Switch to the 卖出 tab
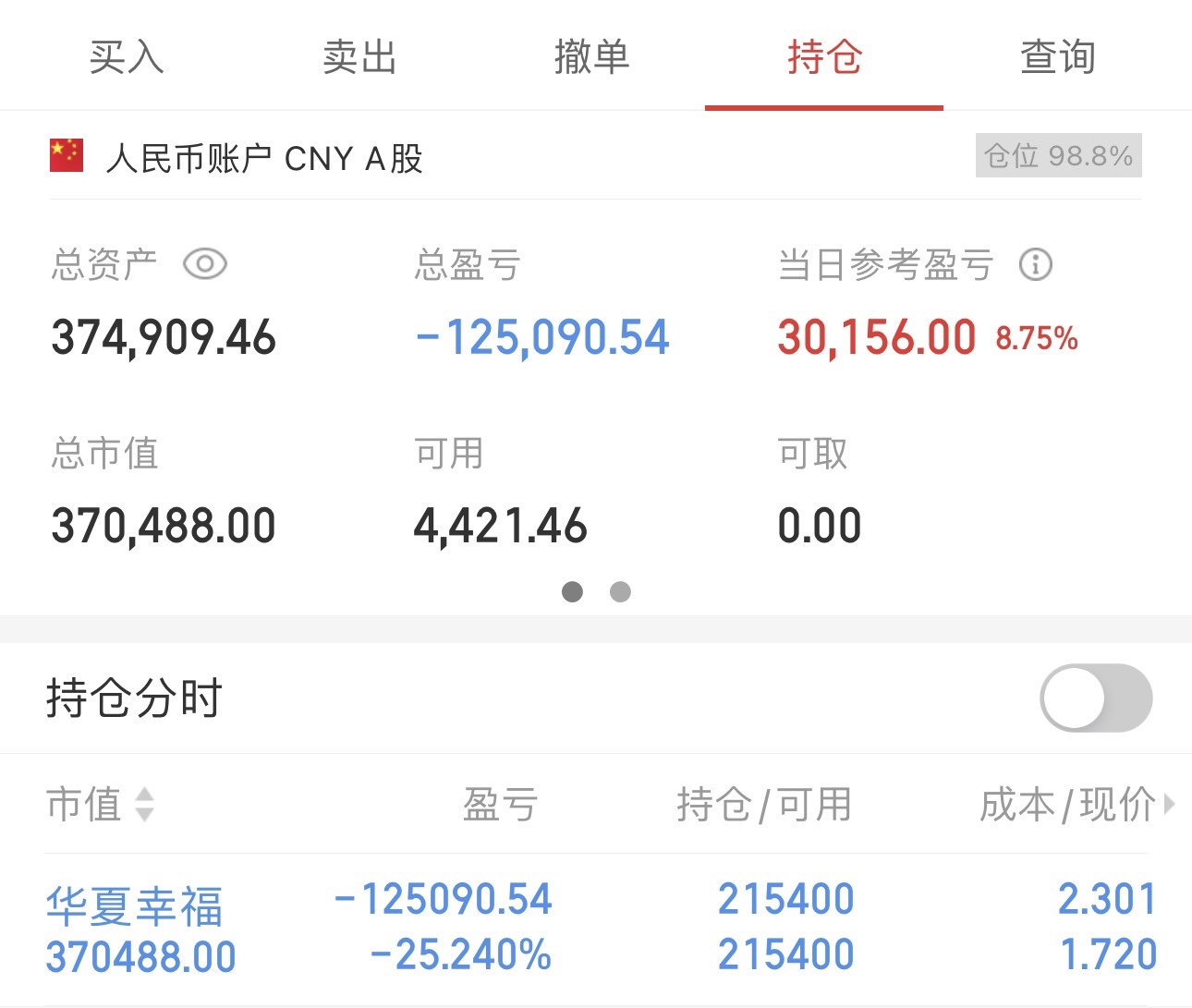Screen dimensions: 1192x1008 (359, 56)
